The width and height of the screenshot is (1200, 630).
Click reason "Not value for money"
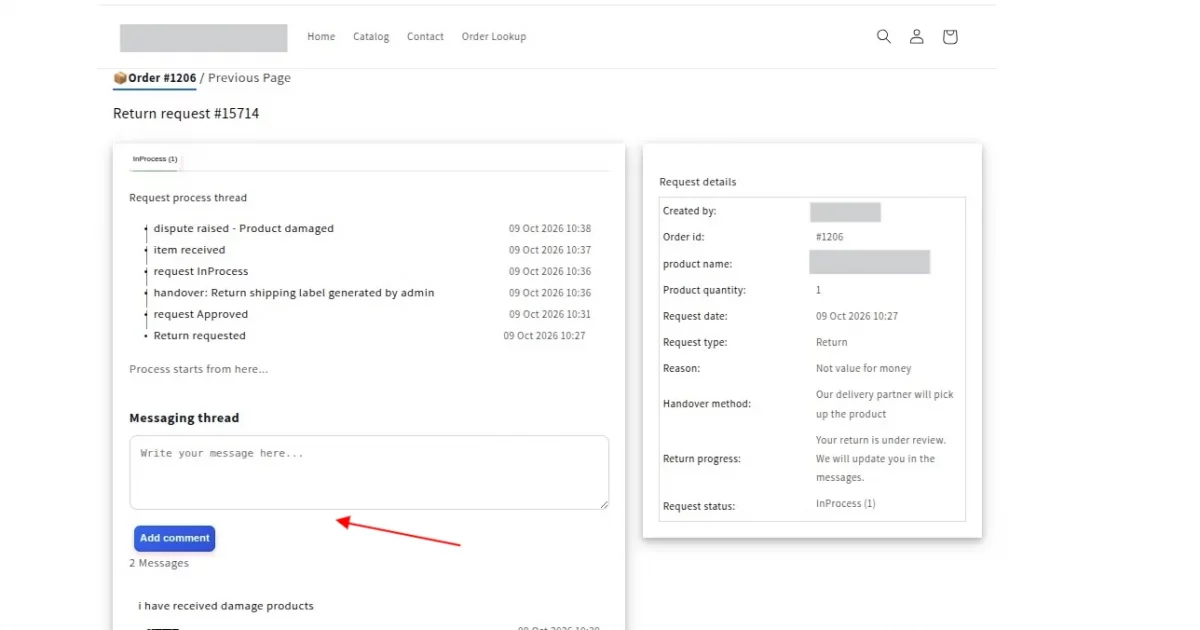[x=864, y=368]
